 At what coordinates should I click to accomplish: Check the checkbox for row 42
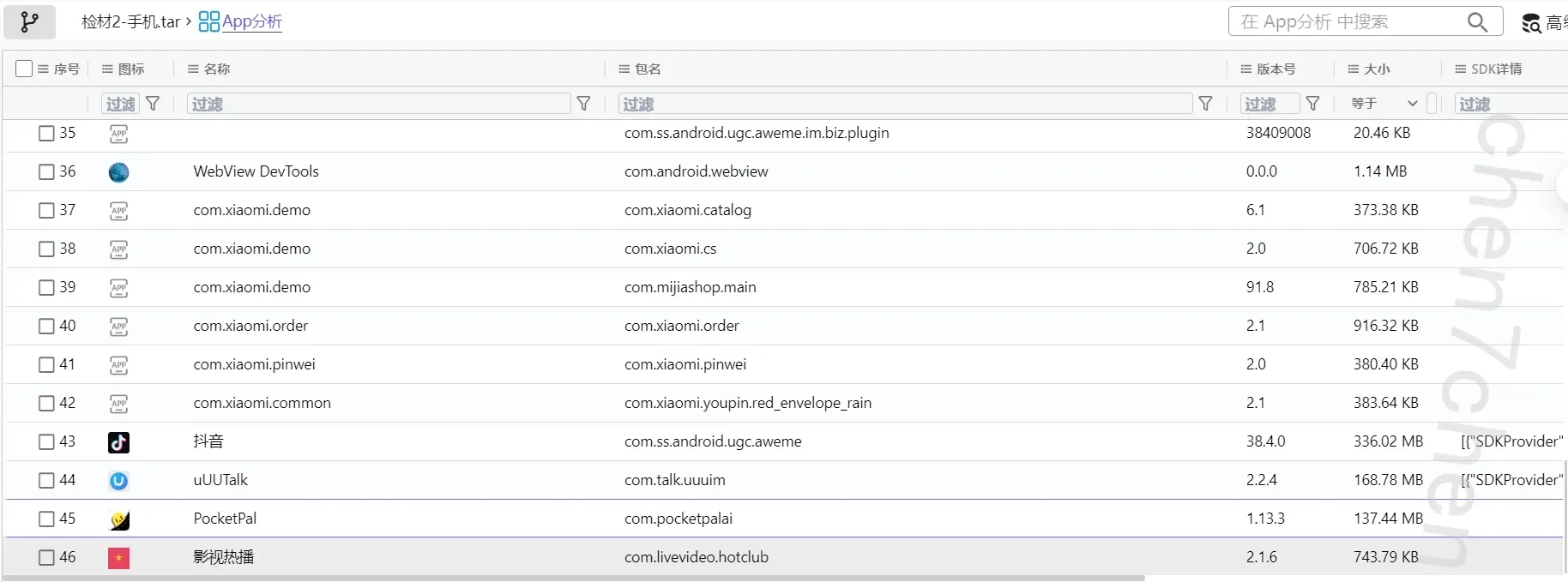tap(46, 404)
